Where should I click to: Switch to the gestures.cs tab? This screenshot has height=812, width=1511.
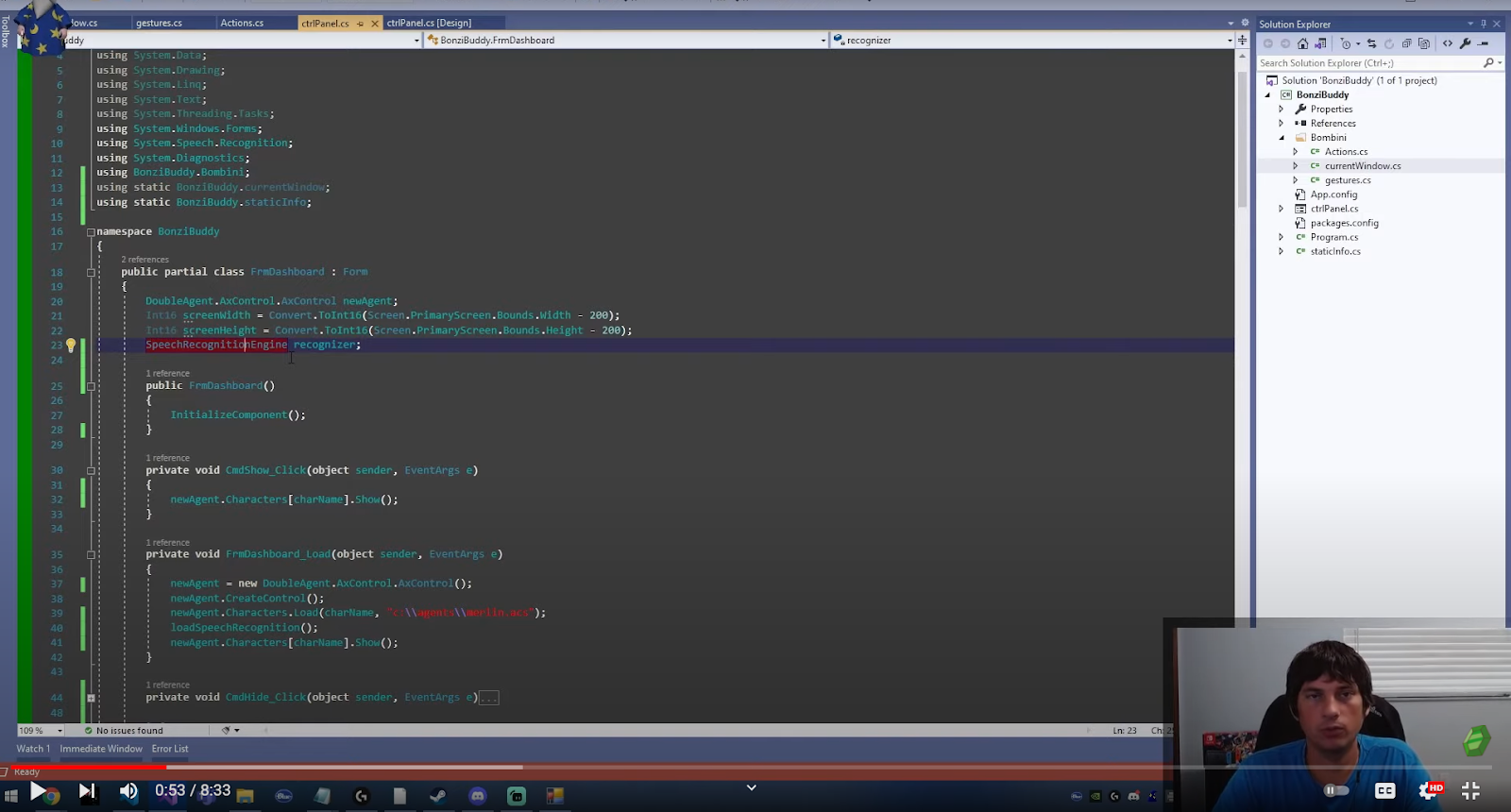[160, 23]
